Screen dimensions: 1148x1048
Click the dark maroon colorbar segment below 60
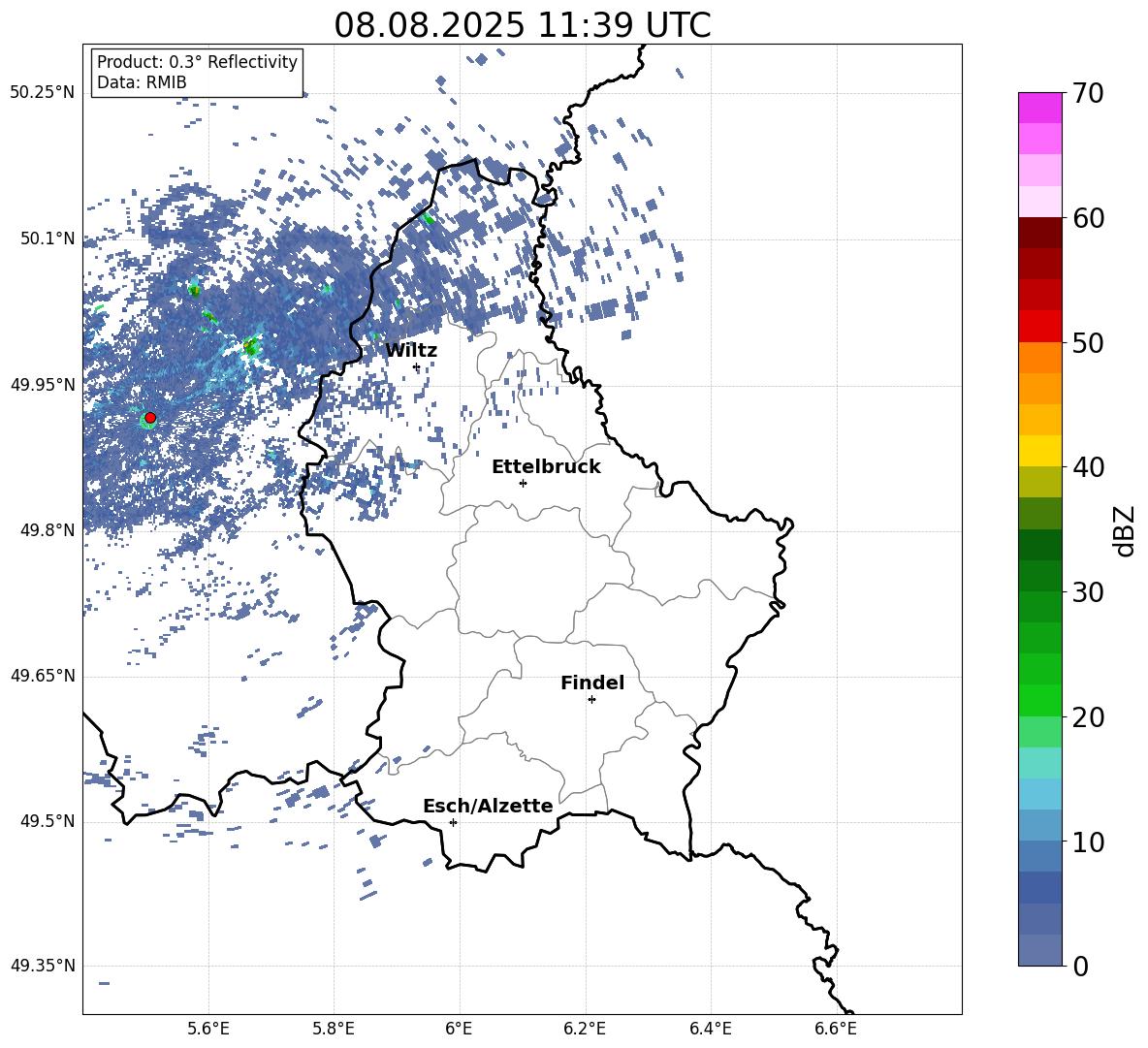tap(1040, 233)
